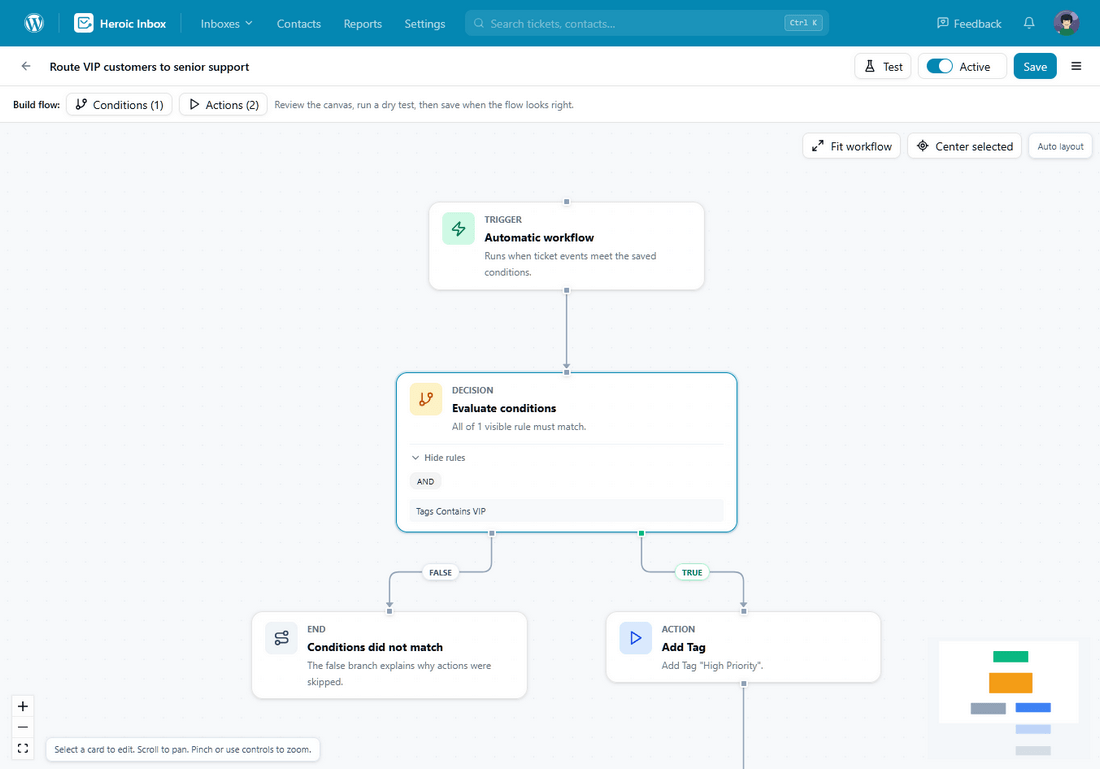Save the workflow

tap(1035, 67)
